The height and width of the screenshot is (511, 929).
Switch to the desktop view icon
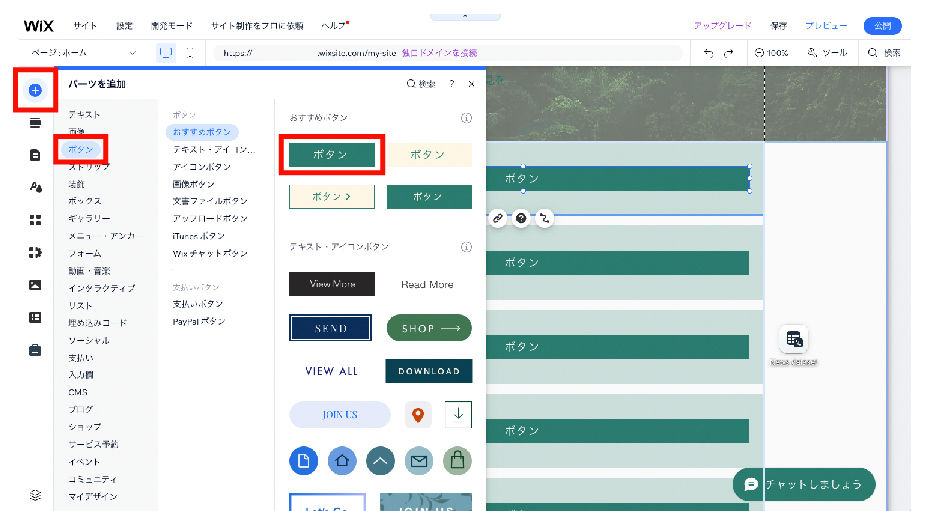166,53
